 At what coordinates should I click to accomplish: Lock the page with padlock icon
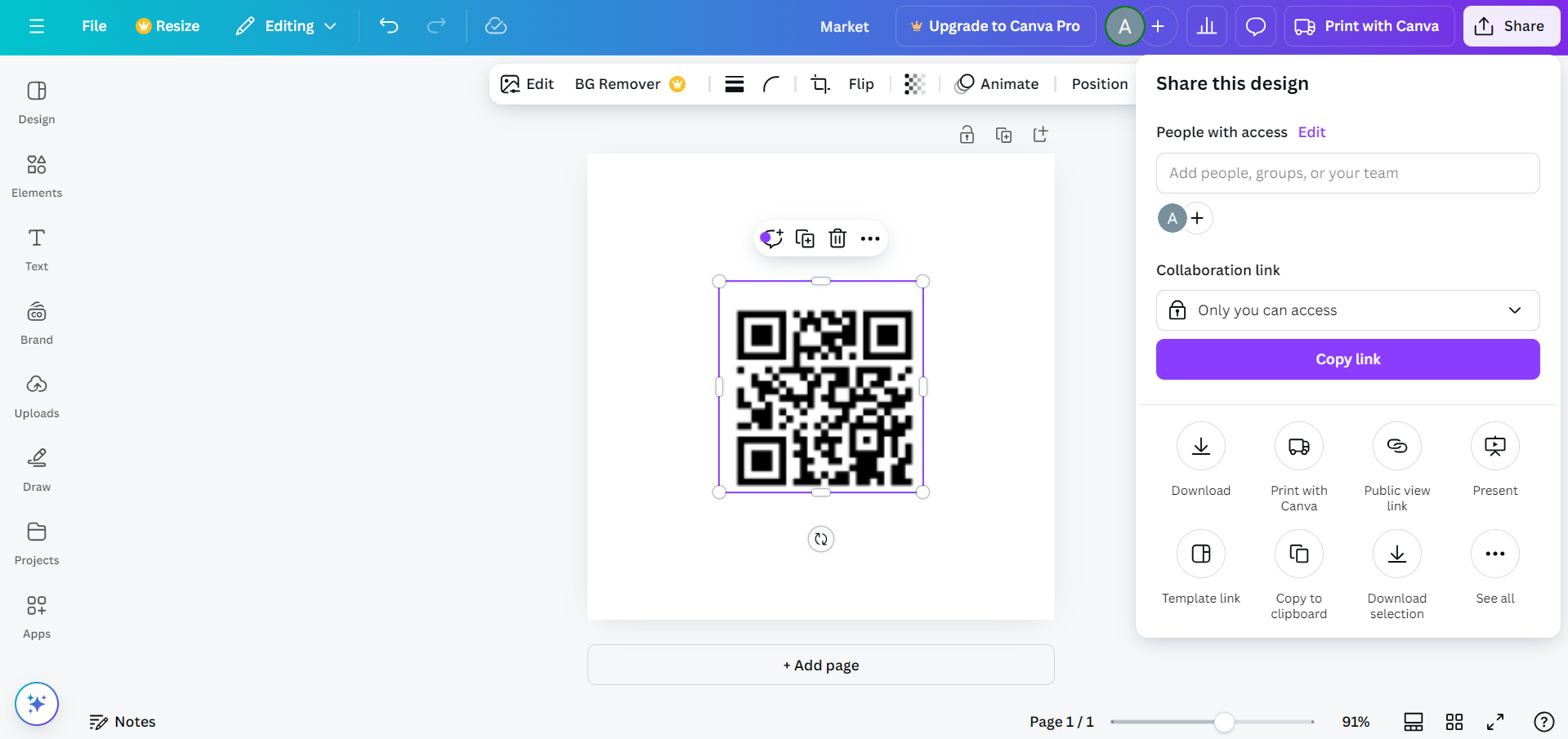967,135
